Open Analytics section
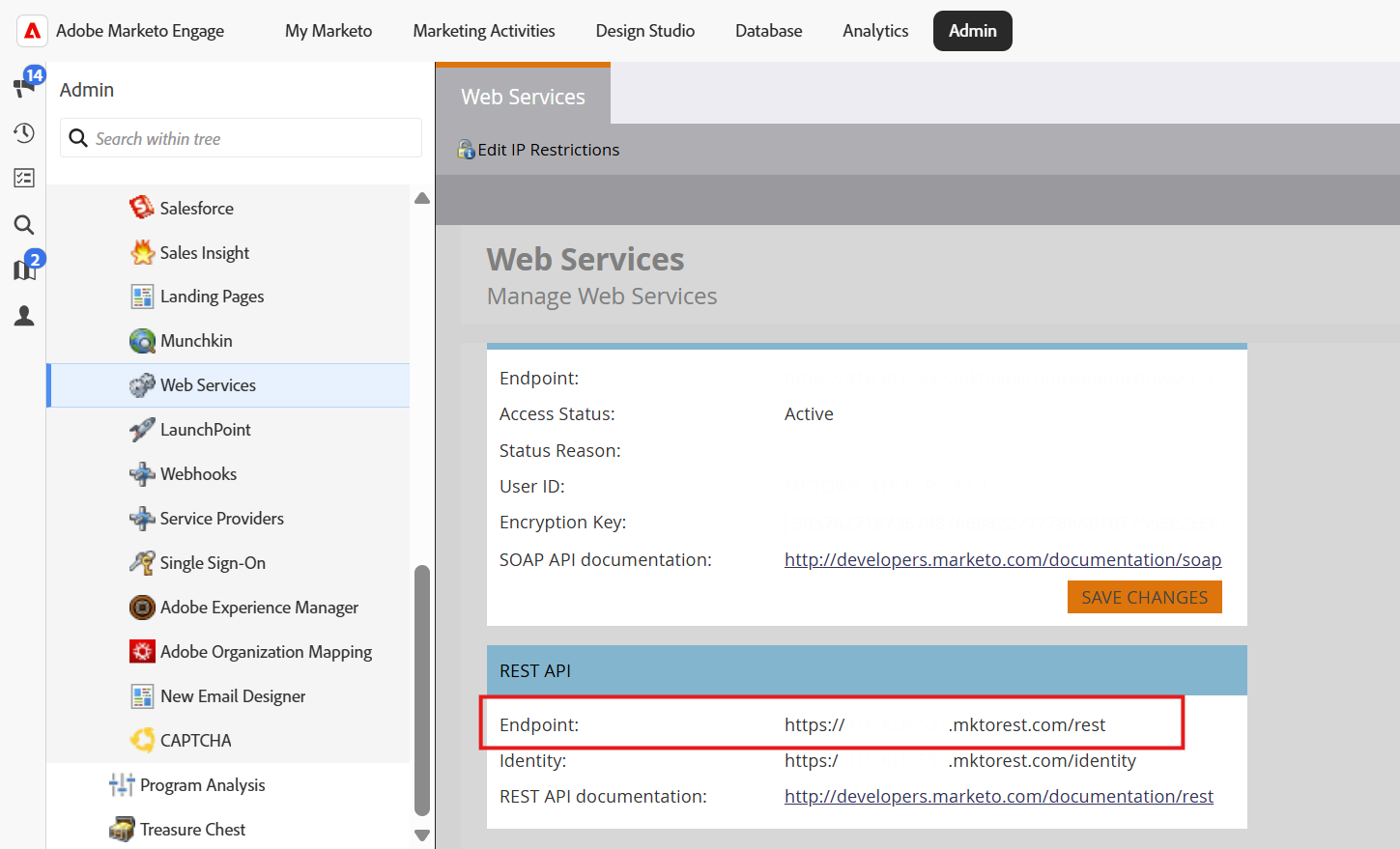Image resolution: width=1400 pixels, height=849 pixels. coord(875,31)
